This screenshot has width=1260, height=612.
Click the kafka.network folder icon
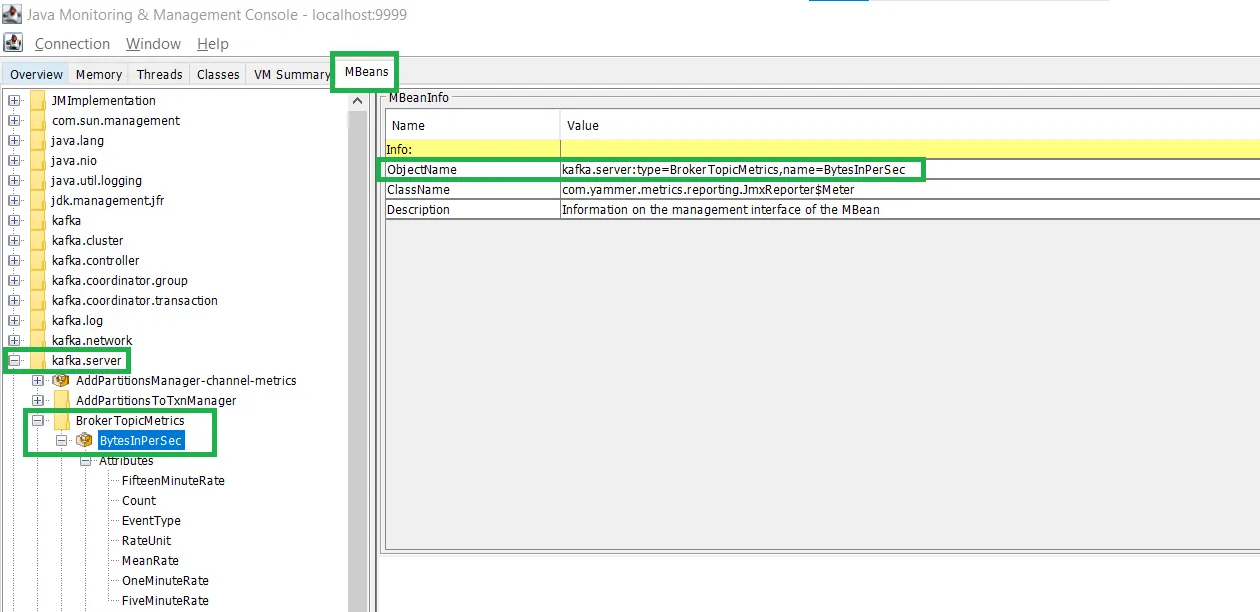point(38,341)
